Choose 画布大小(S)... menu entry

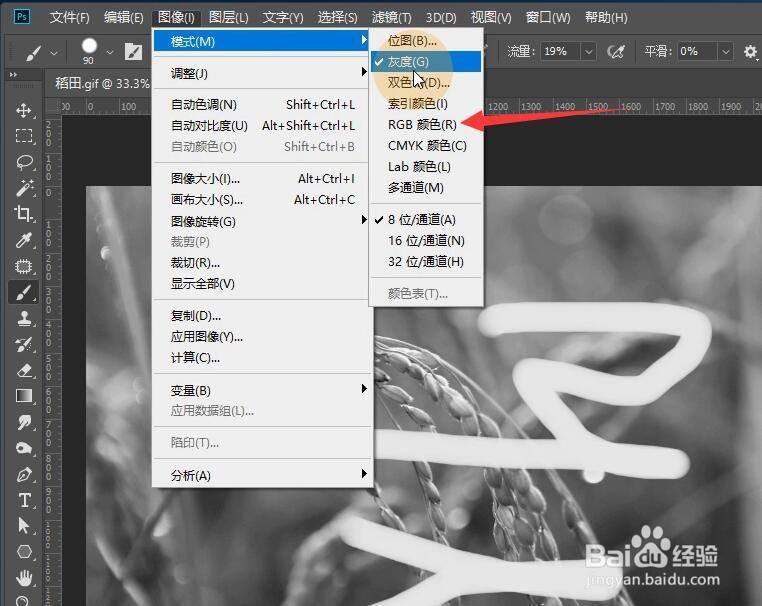(x=261, y=200)
